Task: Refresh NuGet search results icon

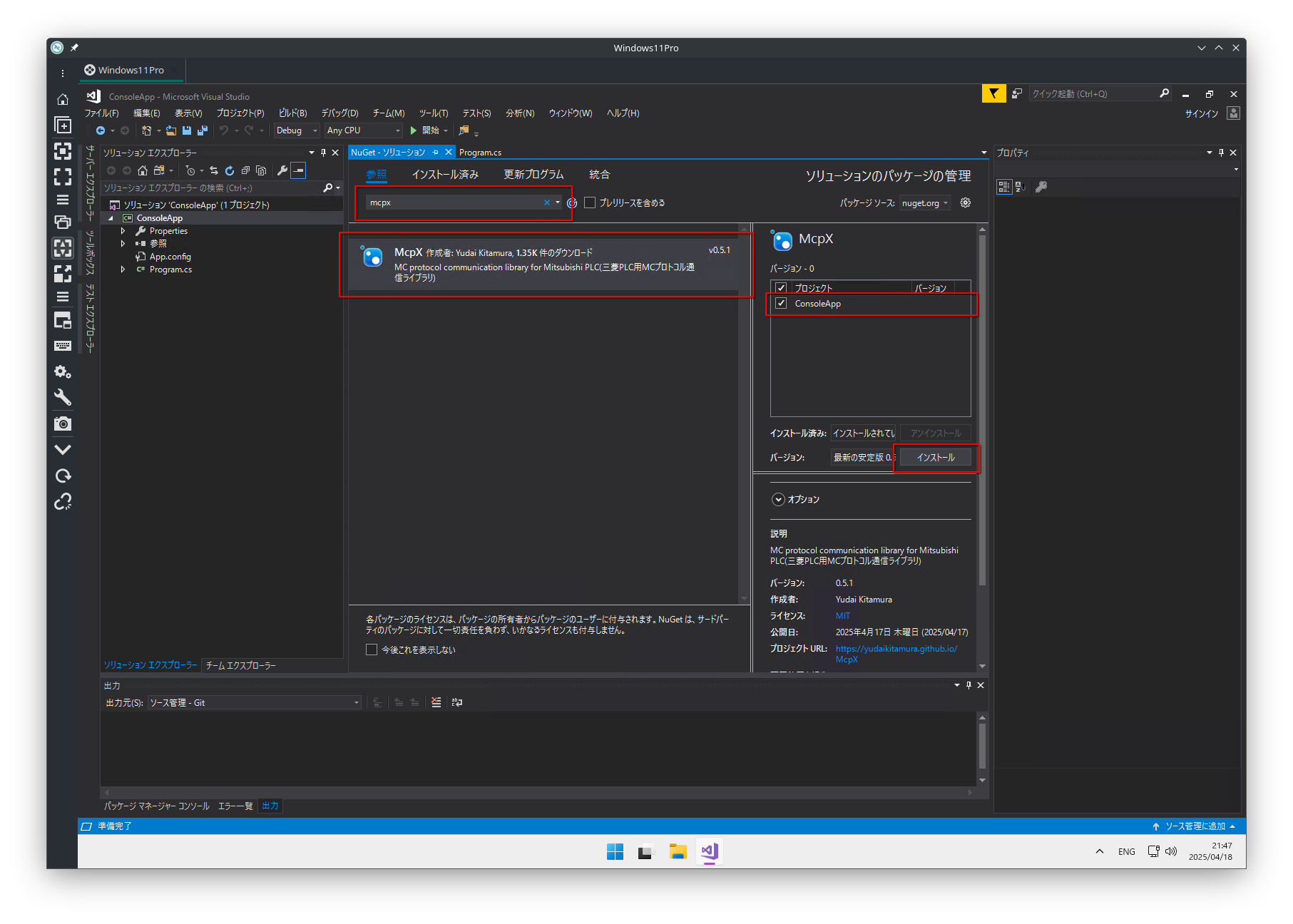Action: pos(572,203)
